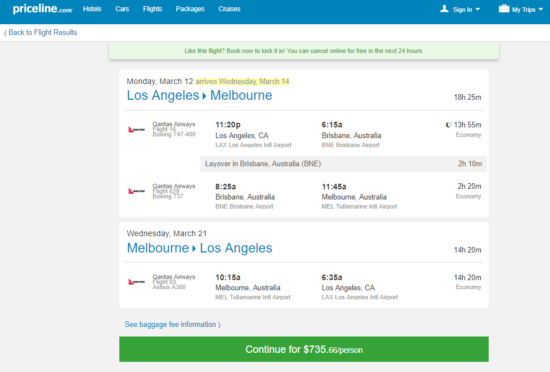Image resolution: width=550 pixels, height=372 pixels.
Task: See baggage fee information
Action: [173, 324]
